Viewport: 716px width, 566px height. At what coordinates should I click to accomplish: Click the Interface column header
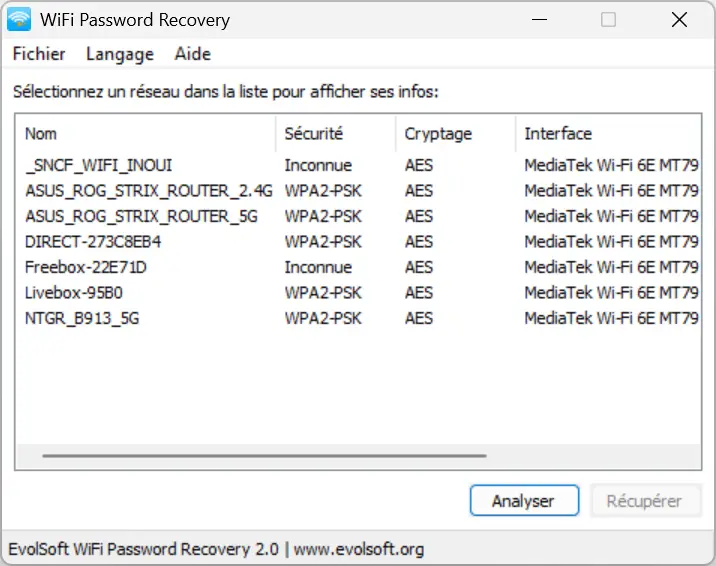click(x=608, y=133)
